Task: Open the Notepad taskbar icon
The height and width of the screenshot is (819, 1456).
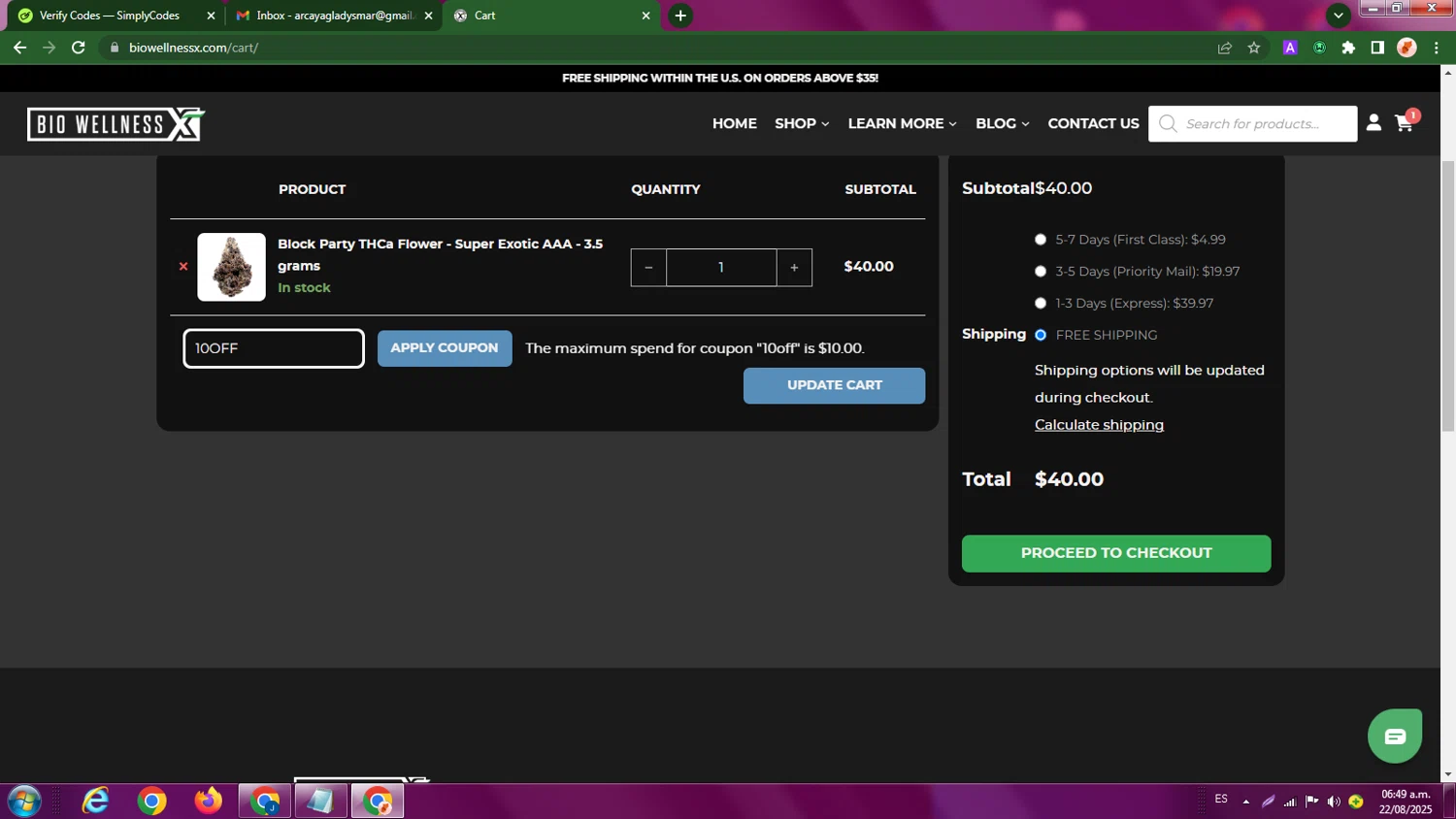Action: (321, 802)
